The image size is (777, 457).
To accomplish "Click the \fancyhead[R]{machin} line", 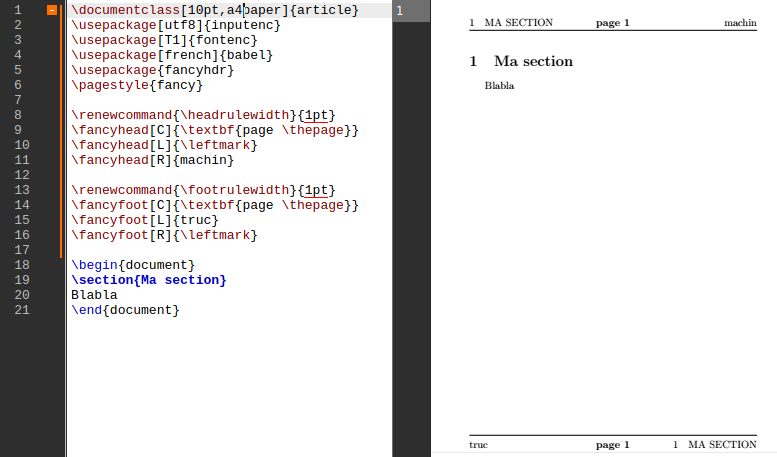I will [x=152, y=160].
